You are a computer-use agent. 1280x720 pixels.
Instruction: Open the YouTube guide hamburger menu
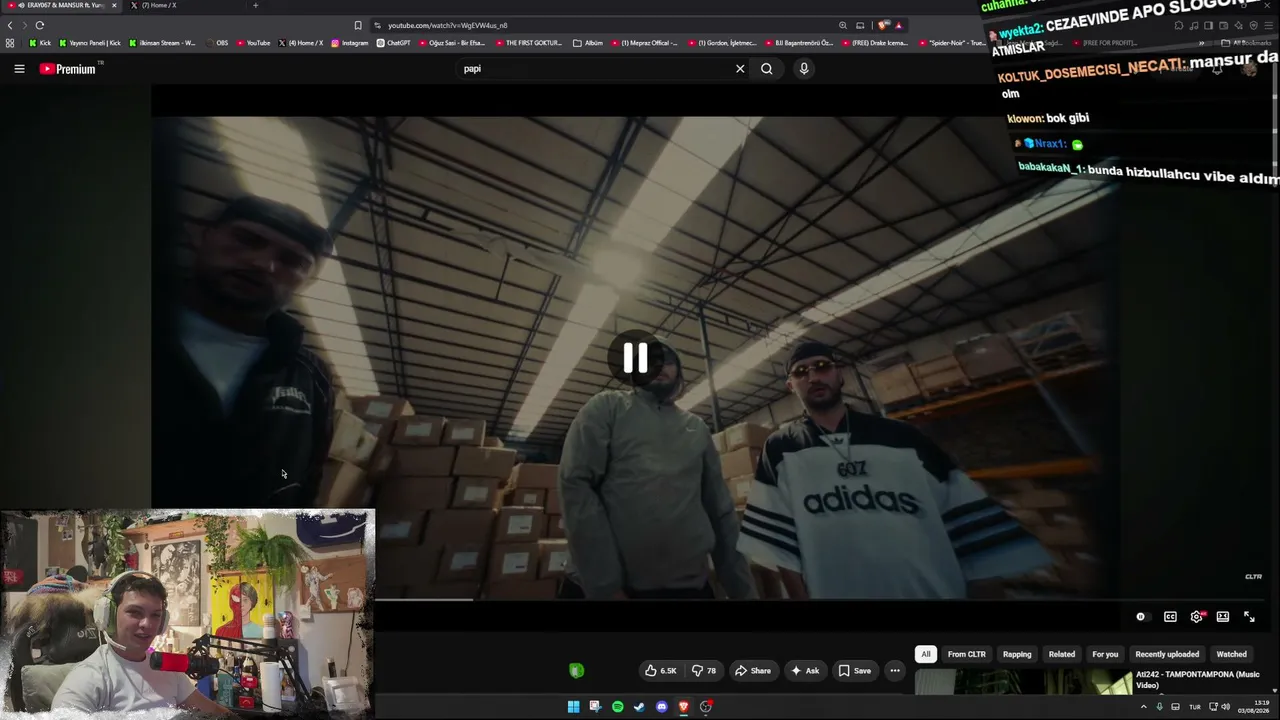point(19,69)
